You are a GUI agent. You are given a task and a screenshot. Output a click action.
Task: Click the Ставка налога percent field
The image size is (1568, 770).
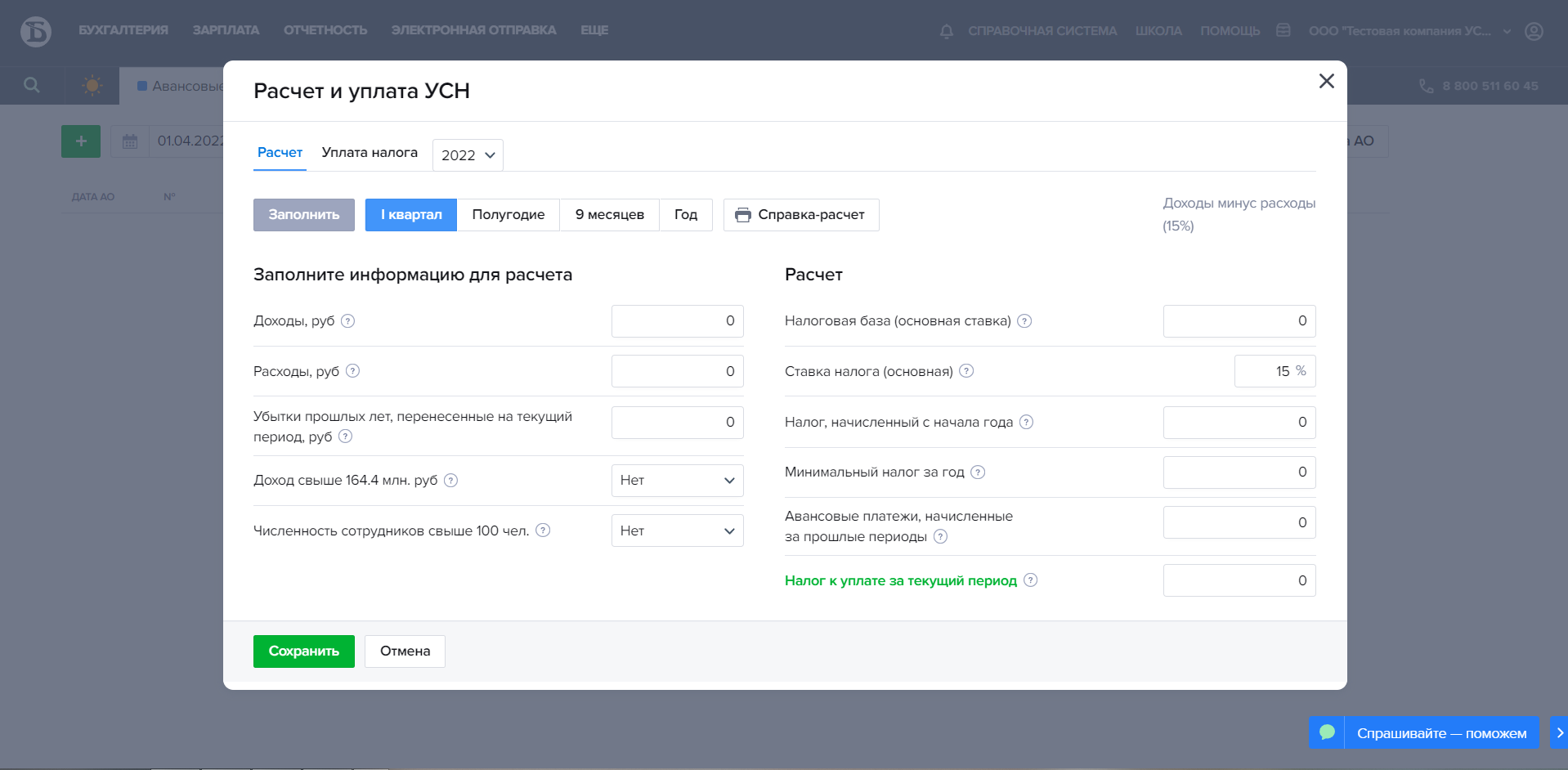click(1275, 371)
